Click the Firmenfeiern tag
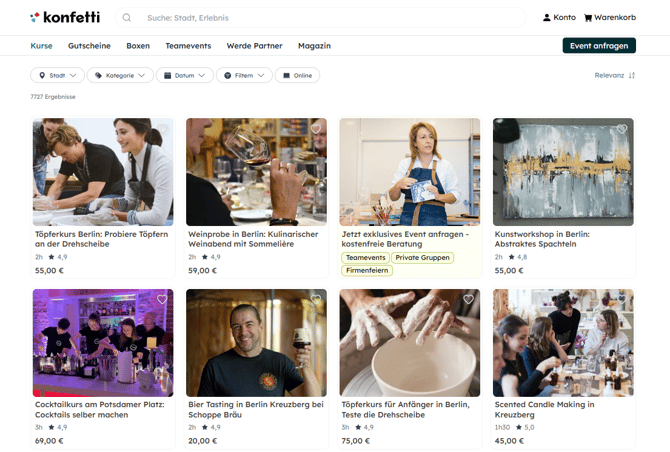The image size is (670, 452). click(367, 270)
